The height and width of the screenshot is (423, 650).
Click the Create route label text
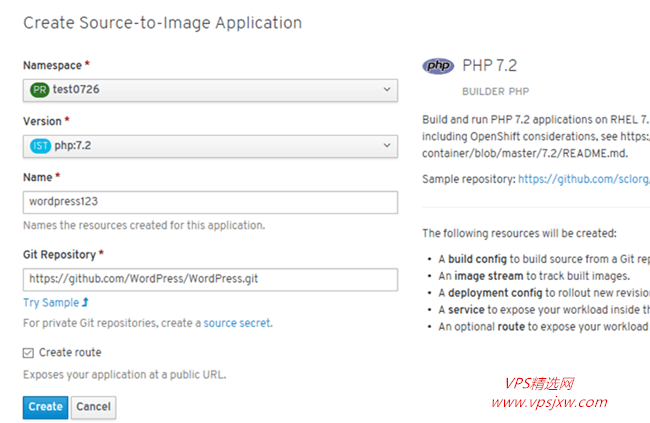click(70, 352)
